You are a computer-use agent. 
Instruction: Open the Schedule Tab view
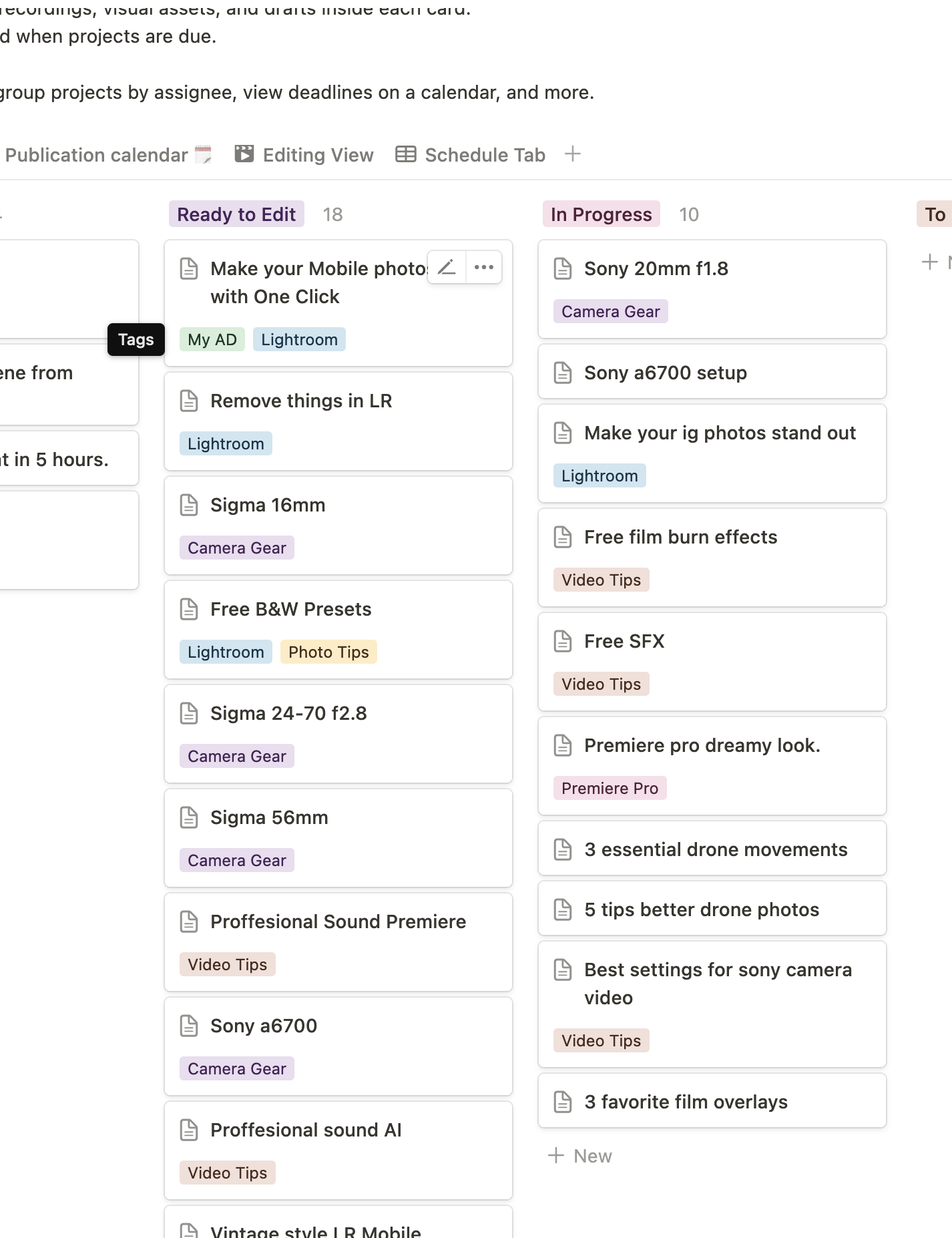pos(485,155)
